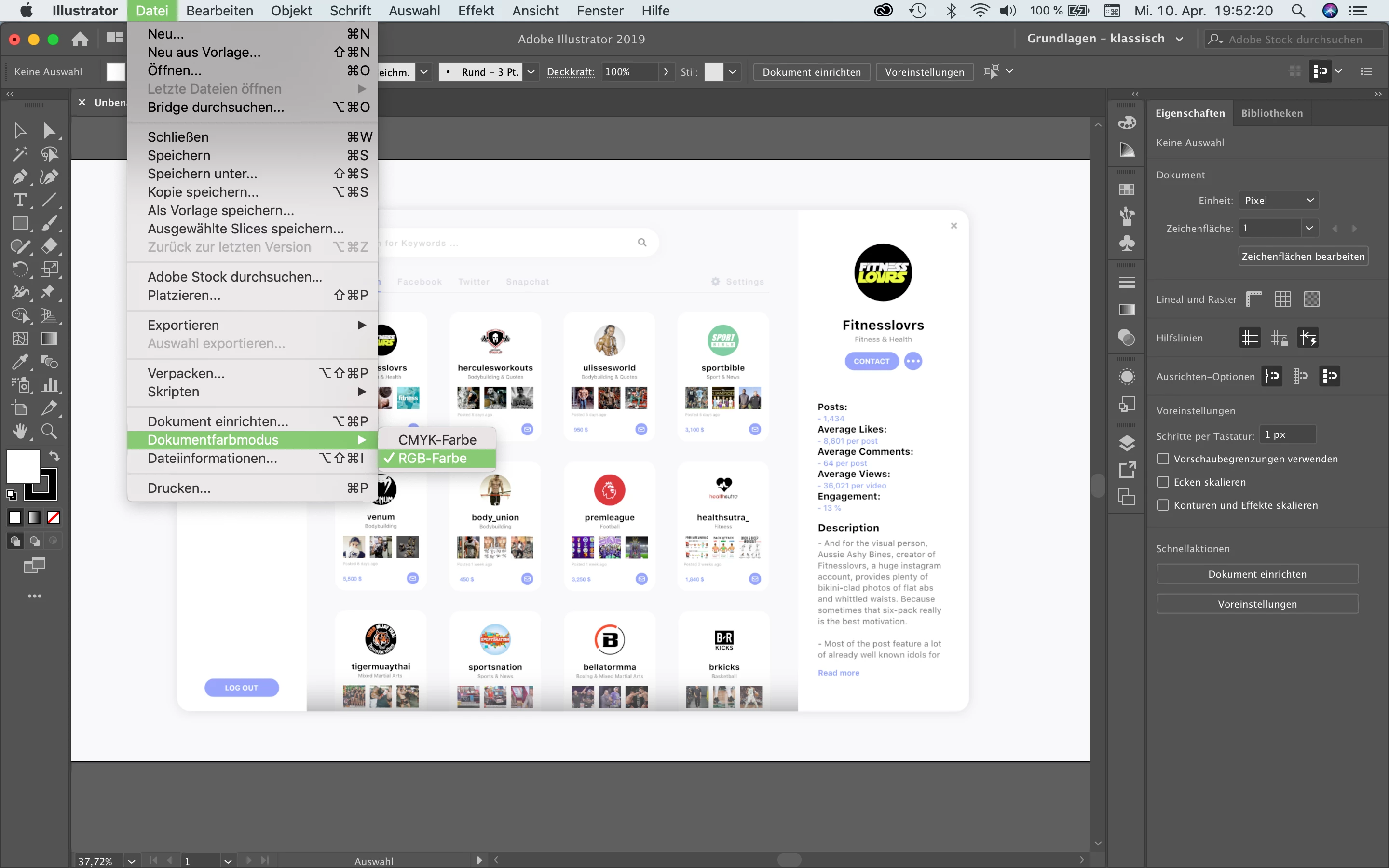This screenshot has width=1389, height=868.
Task: Show the grid in Lineal und Raster
Action: (1282, 299)
